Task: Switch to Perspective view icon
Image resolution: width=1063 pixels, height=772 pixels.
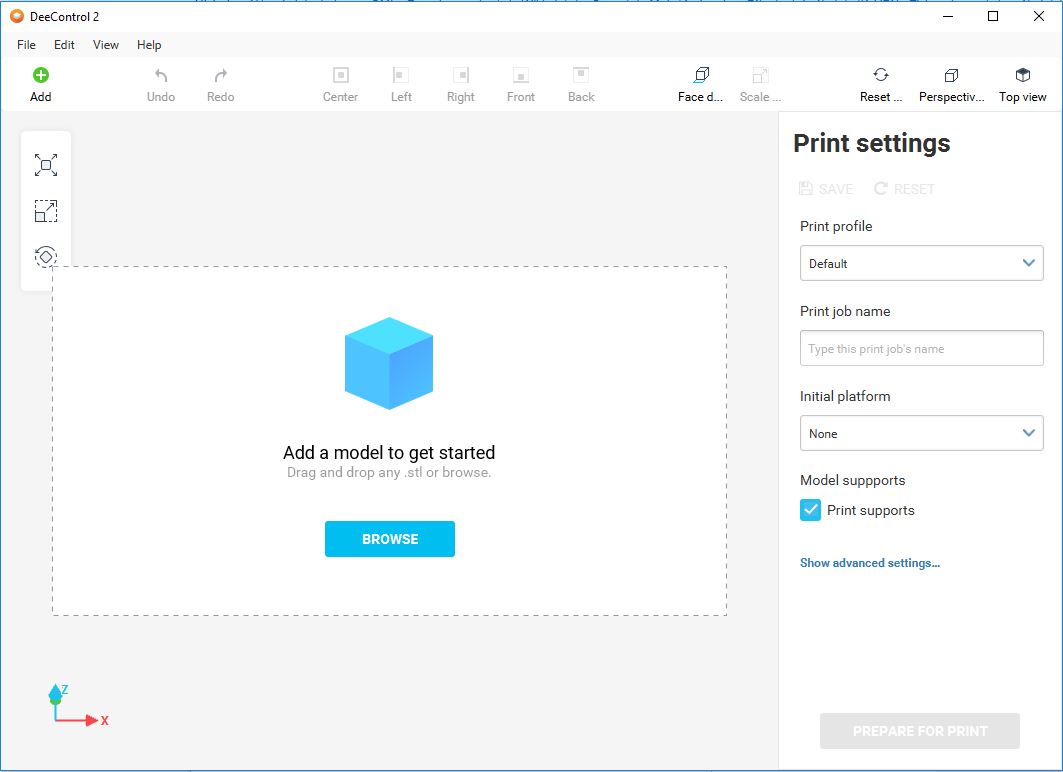Action: [x=951, y=76]
